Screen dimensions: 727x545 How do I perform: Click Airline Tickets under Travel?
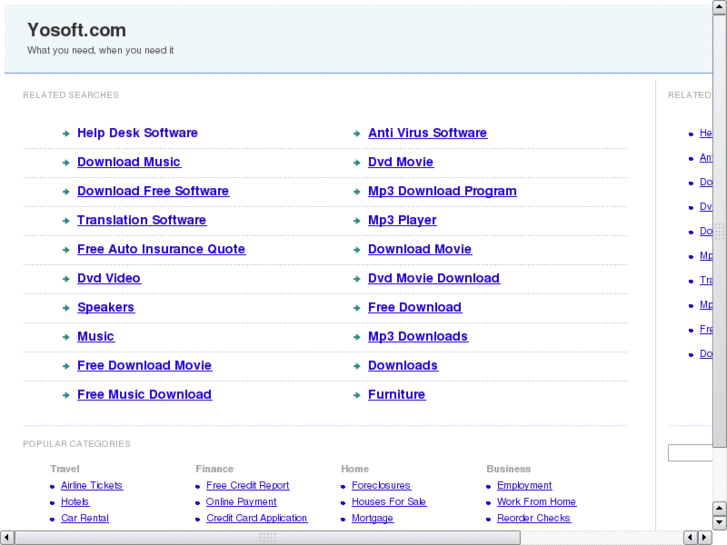92,485
